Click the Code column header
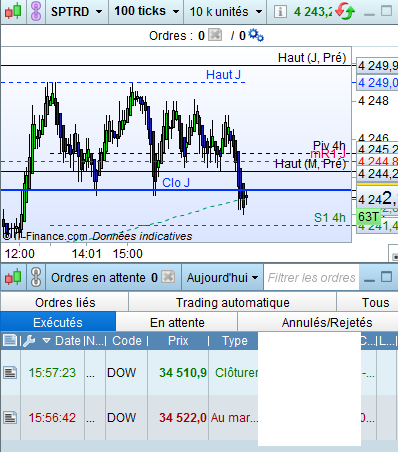 pos(127,341)
